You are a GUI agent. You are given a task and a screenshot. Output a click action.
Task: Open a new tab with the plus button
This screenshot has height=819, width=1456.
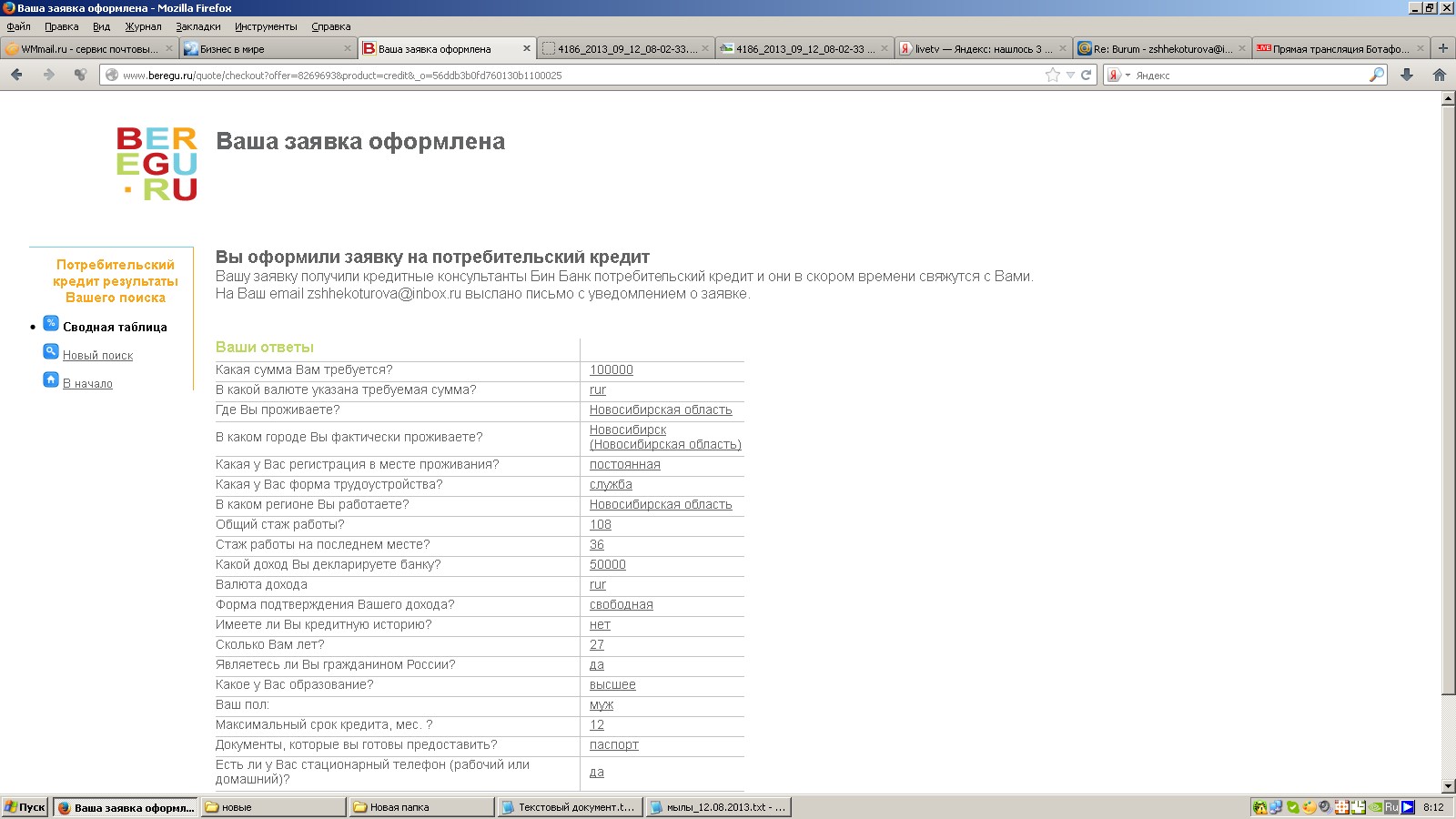1442,48
